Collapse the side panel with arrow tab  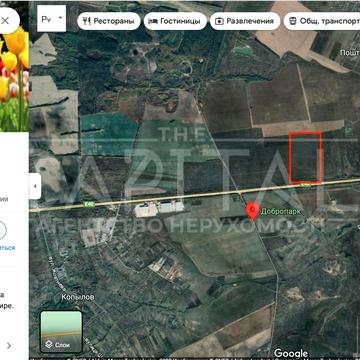pos(35,186)
